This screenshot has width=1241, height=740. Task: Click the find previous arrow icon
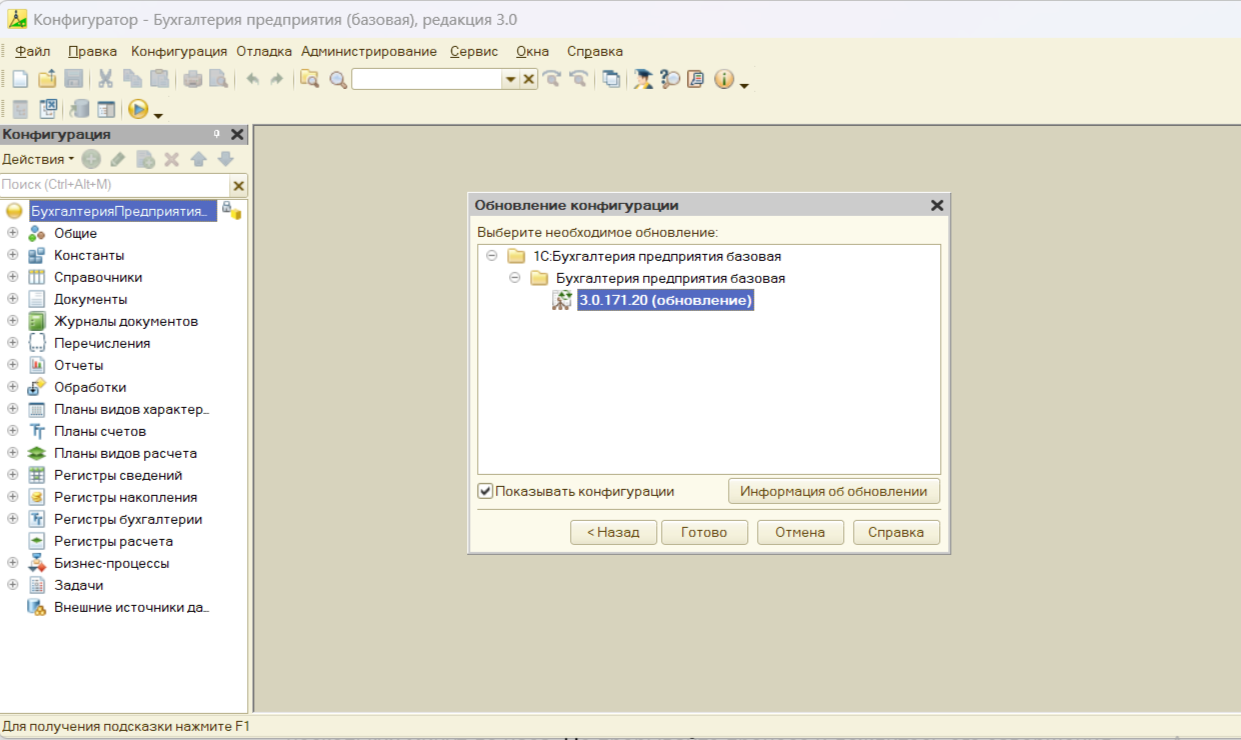577,79
